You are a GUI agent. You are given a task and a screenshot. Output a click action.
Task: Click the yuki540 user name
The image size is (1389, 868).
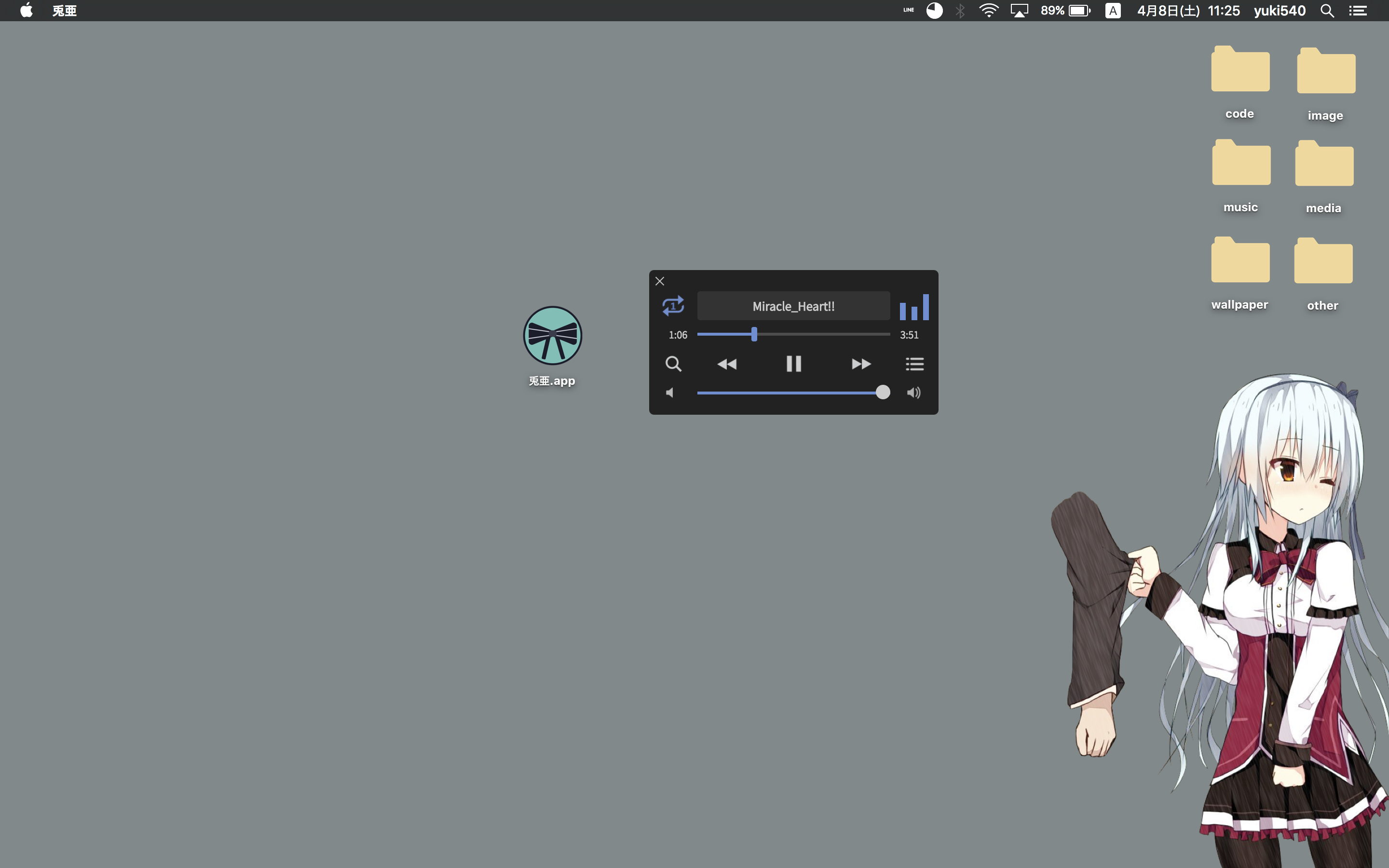point(1280,11)
